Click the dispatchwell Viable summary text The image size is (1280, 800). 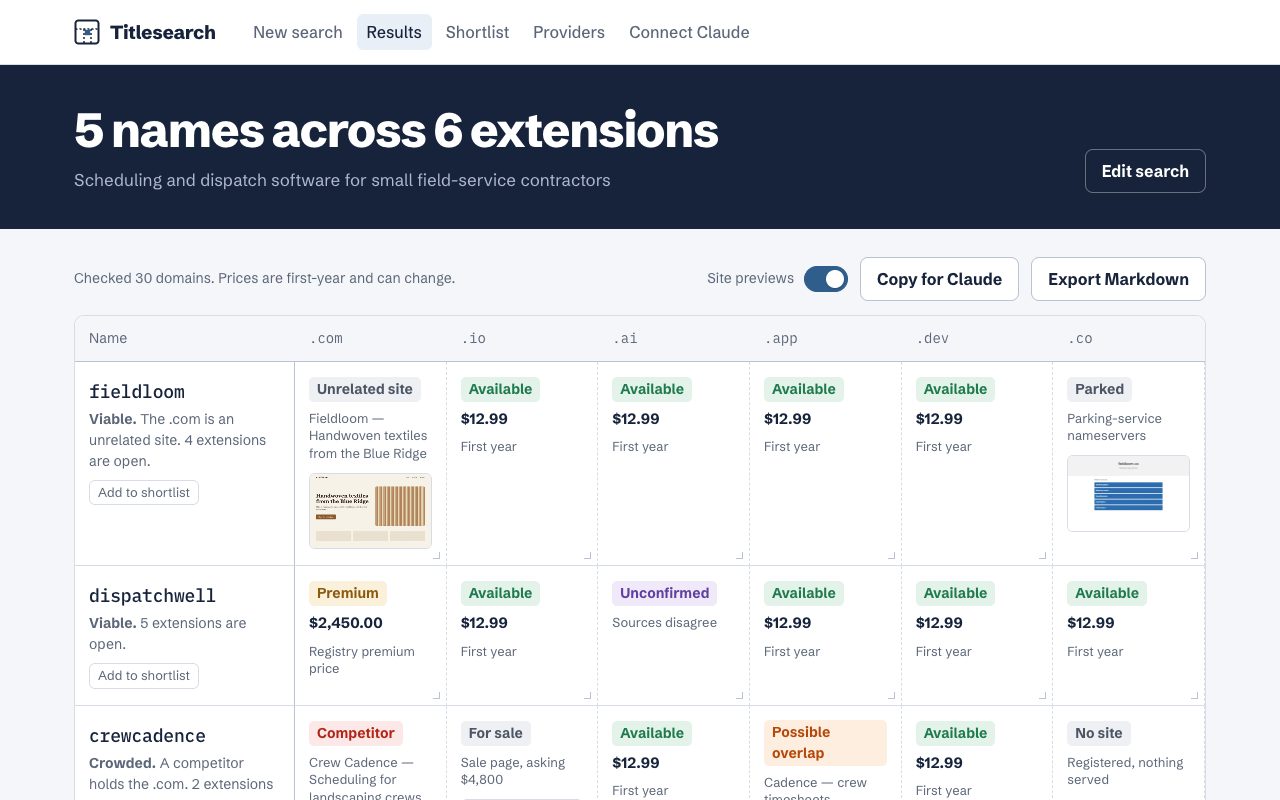(168, 633)
